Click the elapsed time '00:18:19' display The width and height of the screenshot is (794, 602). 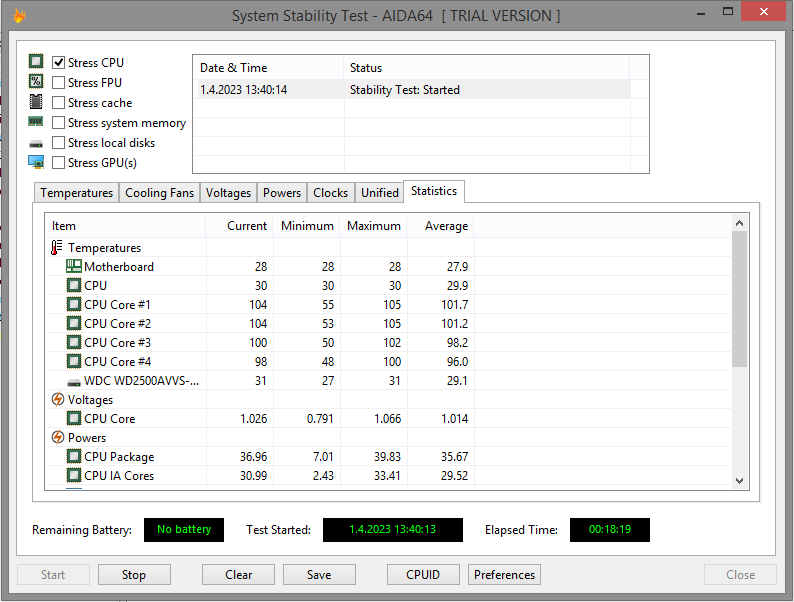coord(610,530)
